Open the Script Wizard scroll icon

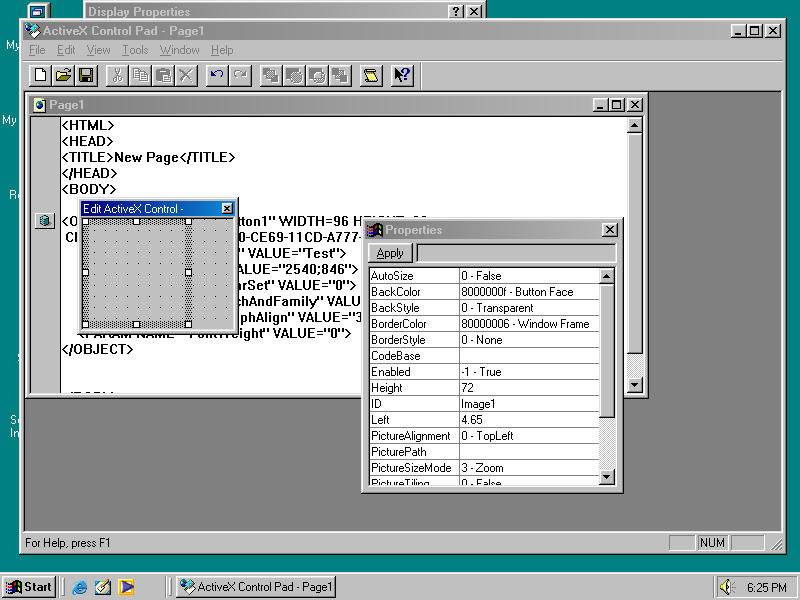371,76
